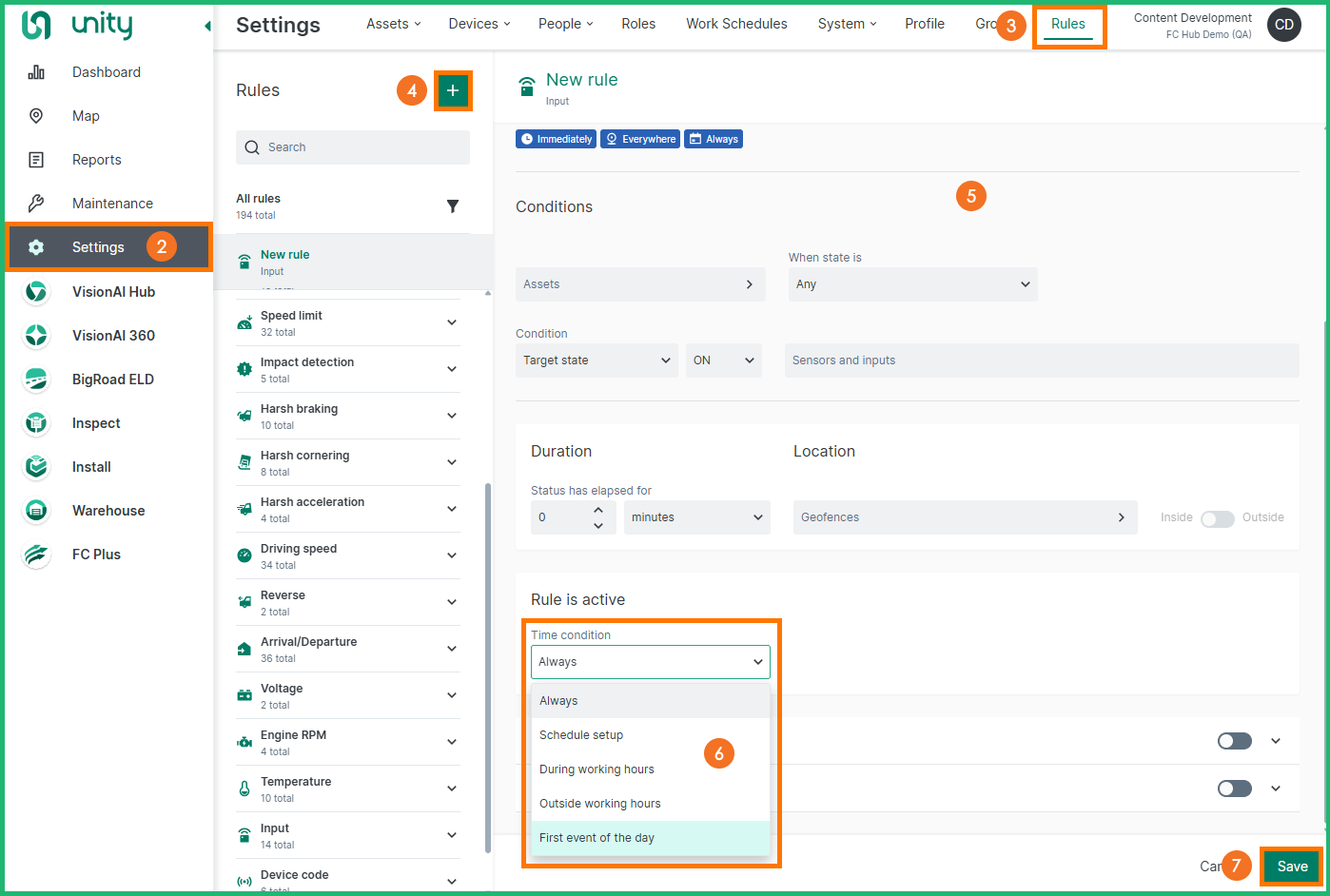Increase the duration stepper value

598,511
